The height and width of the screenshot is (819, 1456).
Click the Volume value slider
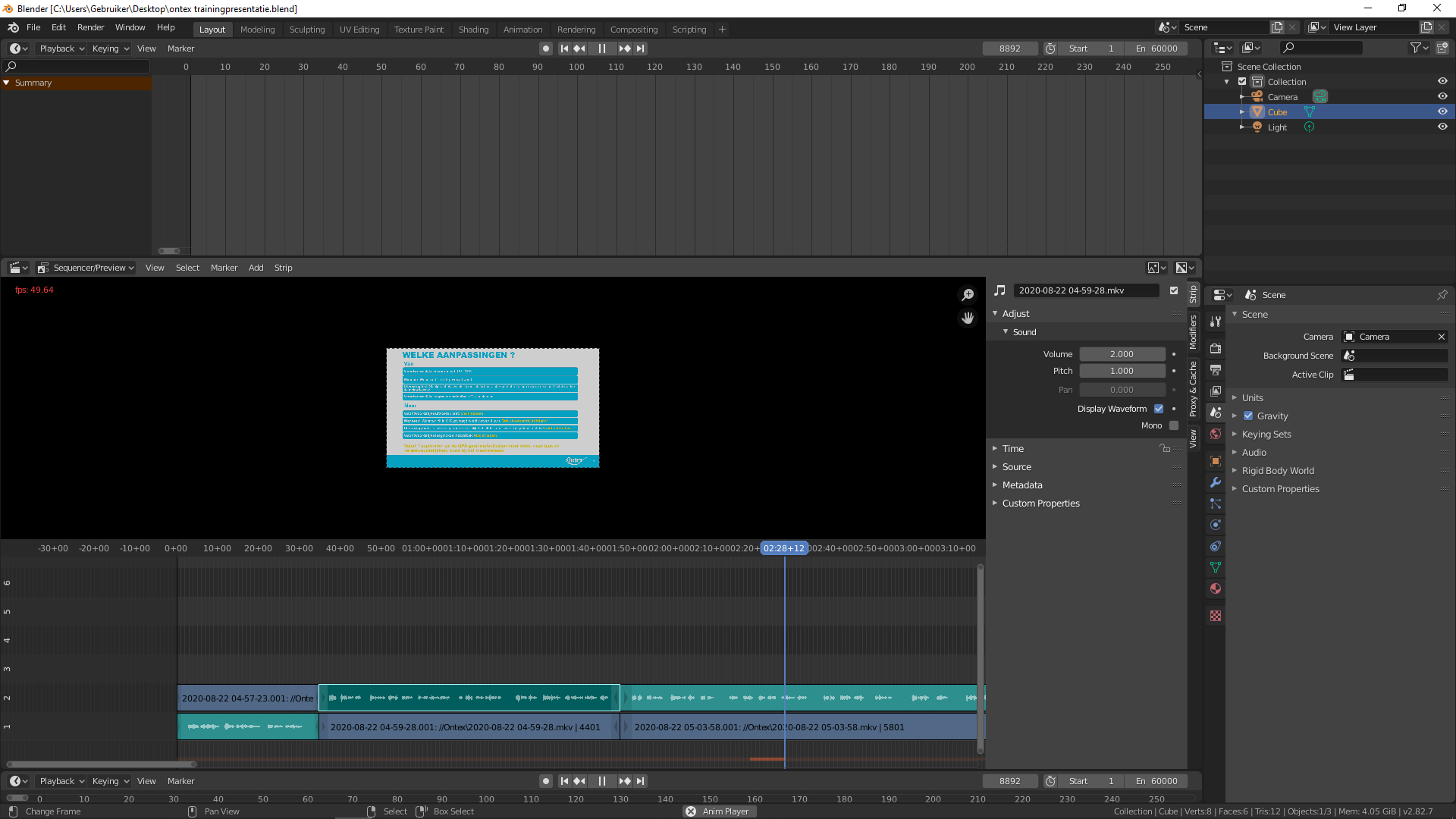click(x=1122, y=354)
